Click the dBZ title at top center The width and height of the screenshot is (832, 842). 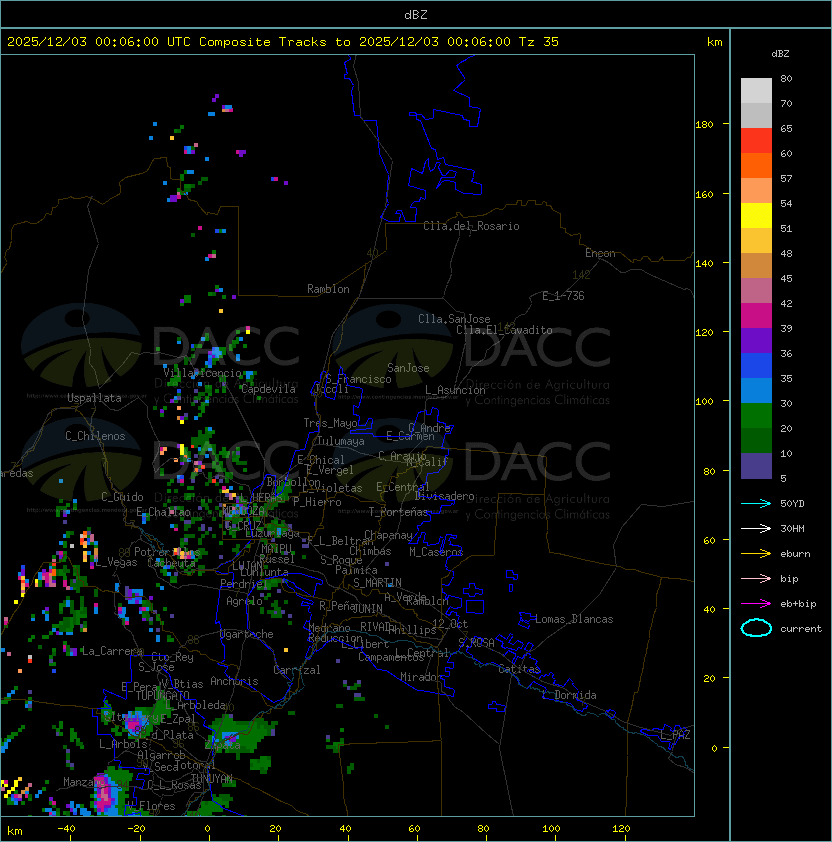pyautogui.click(x=416, y=15)
